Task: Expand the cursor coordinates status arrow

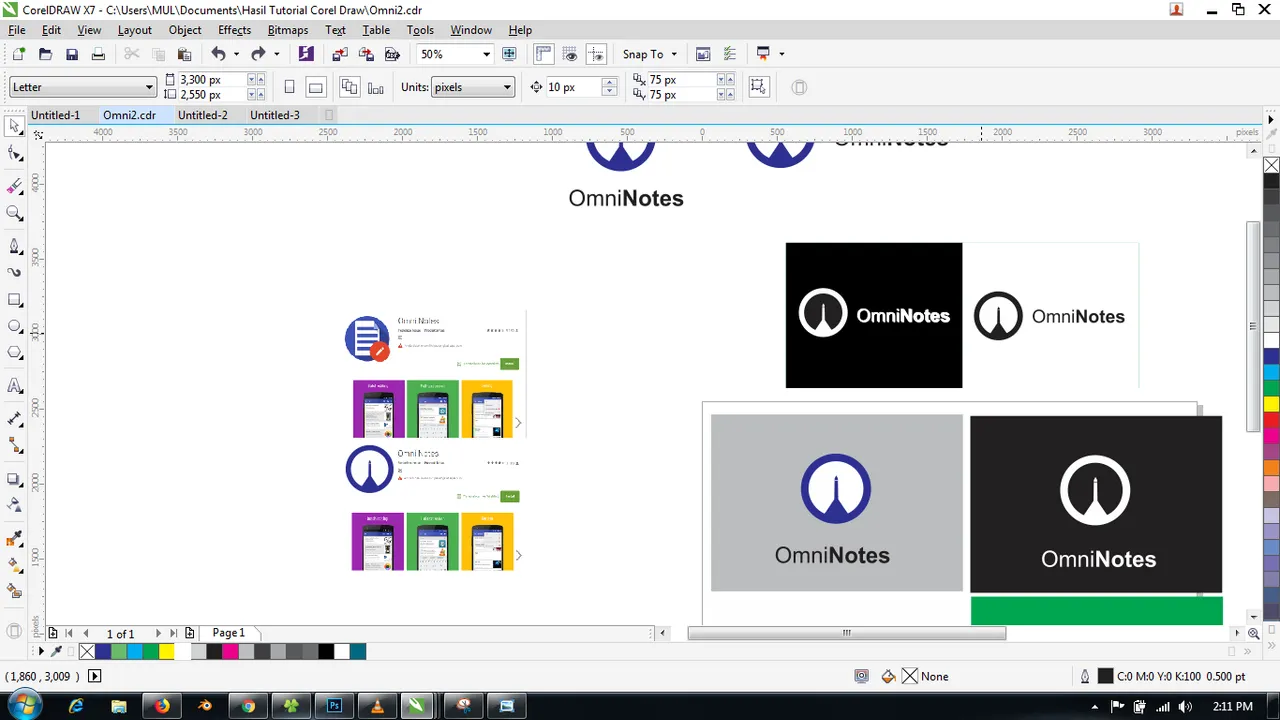Action: coord(95,676)
